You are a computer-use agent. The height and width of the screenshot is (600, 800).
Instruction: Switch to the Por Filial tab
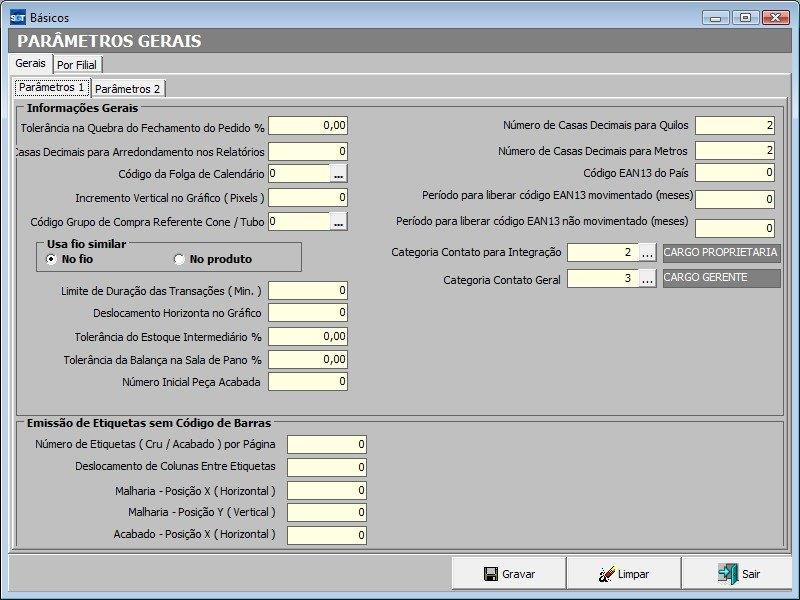[x=78, y=65]
